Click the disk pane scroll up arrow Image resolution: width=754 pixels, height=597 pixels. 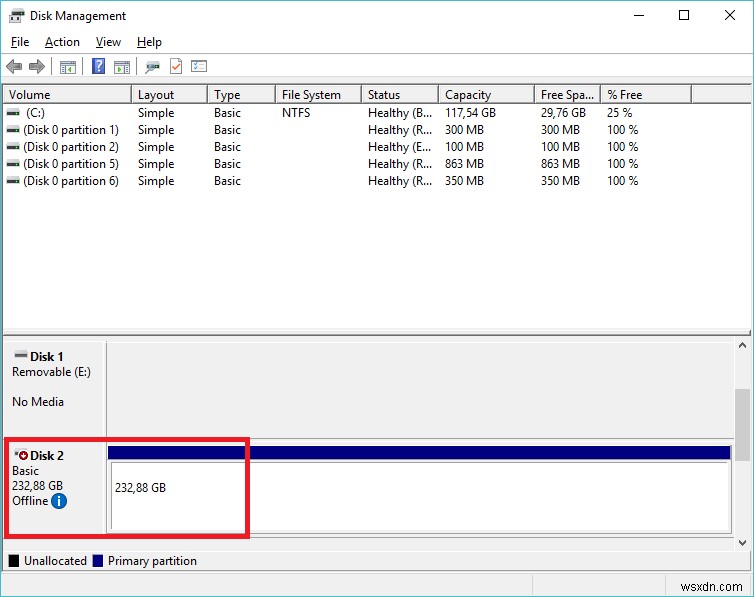(742, 345)
